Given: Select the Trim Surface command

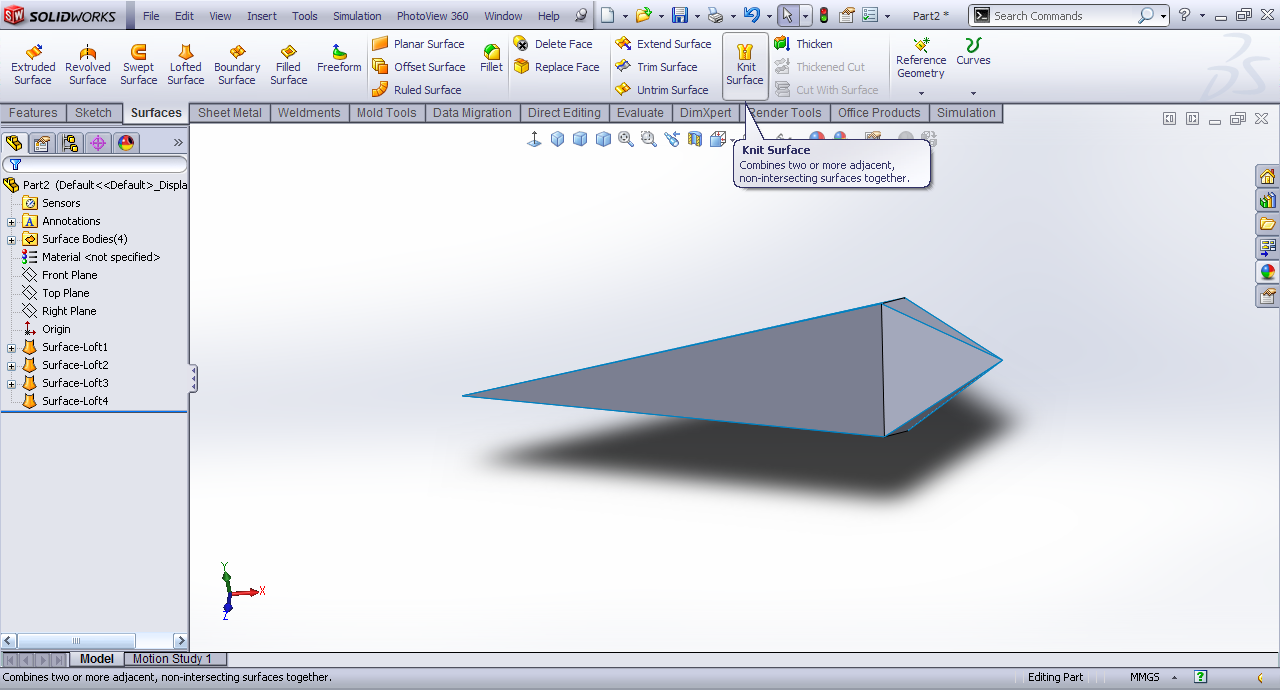Looking at the screenshot, I should [666, 67].
